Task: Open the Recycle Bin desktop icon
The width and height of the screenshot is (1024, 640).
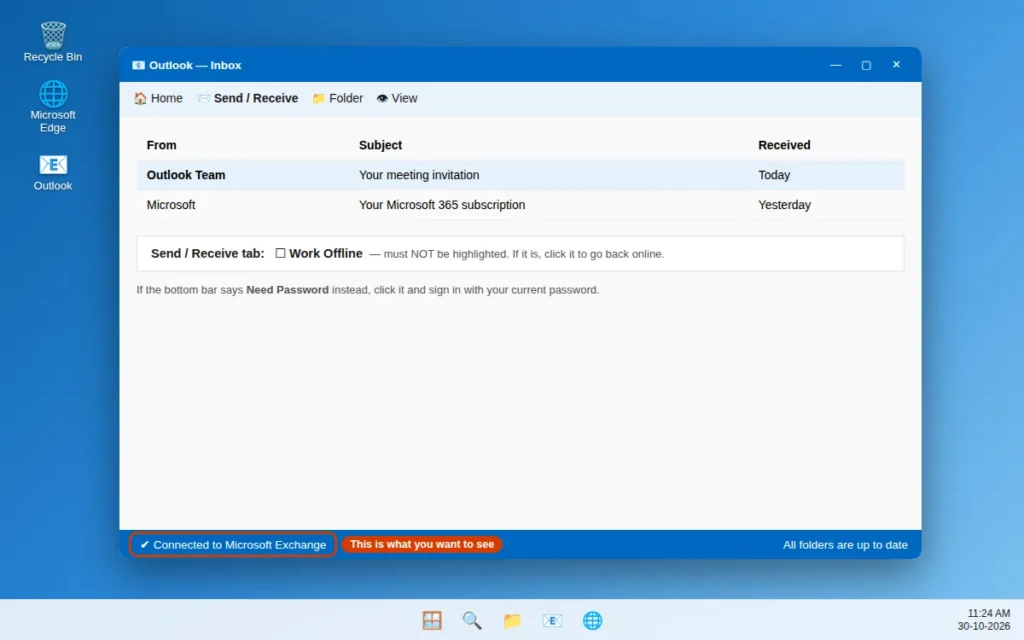Action: pyautogui.click(x=53, y=42)
